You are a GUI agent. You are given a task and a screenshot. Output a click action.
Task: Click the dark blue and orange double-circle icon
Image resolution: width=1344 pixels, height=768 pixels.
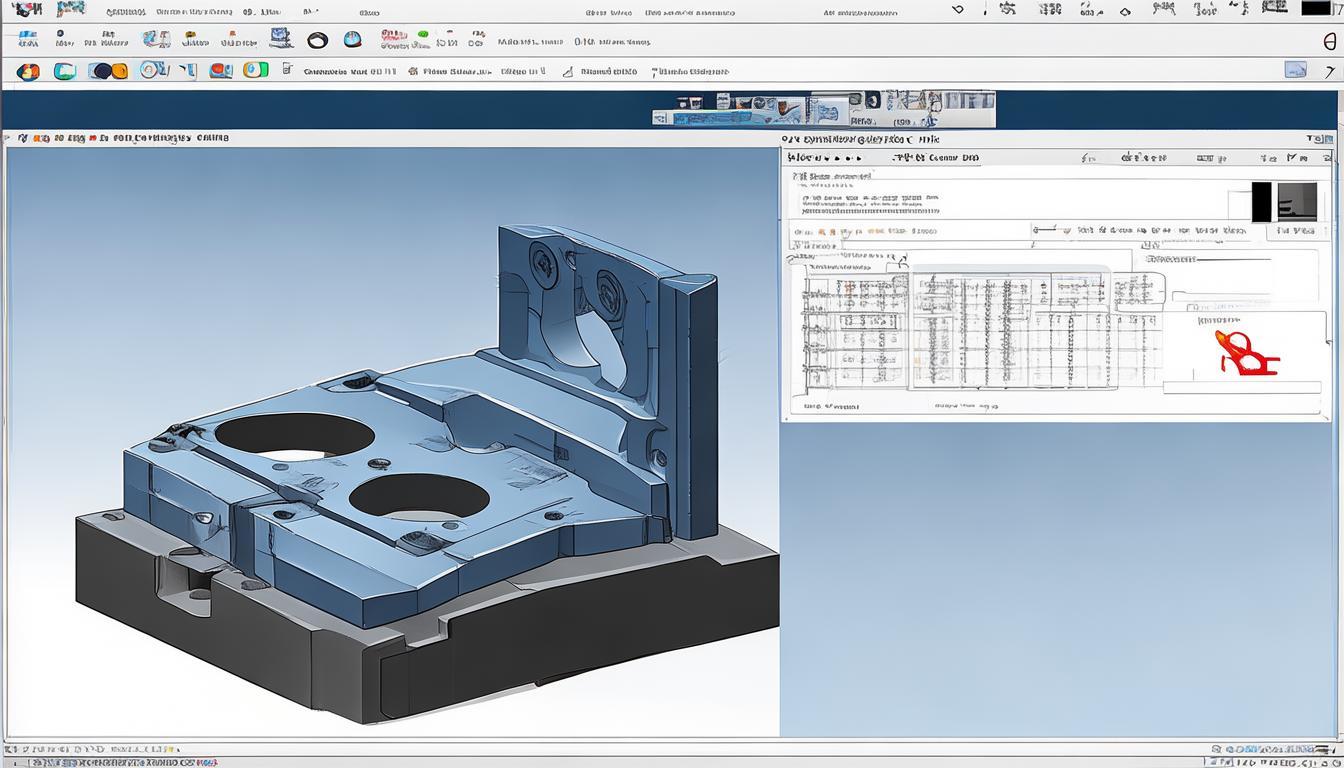(x=108, y=72)
